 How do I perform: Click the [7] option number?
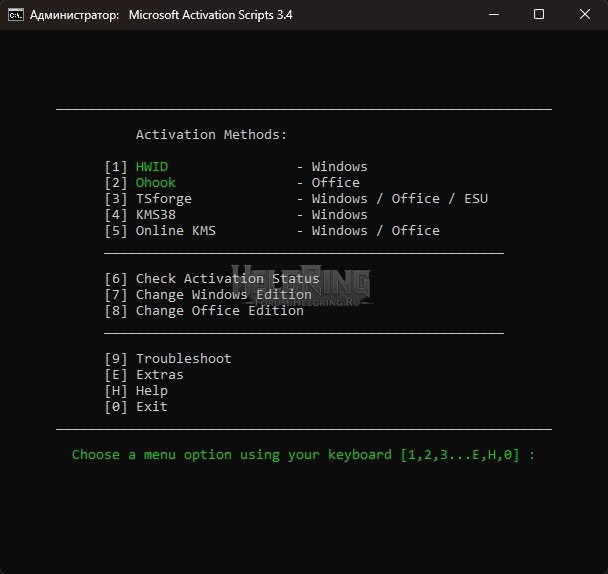click(116, 295)
